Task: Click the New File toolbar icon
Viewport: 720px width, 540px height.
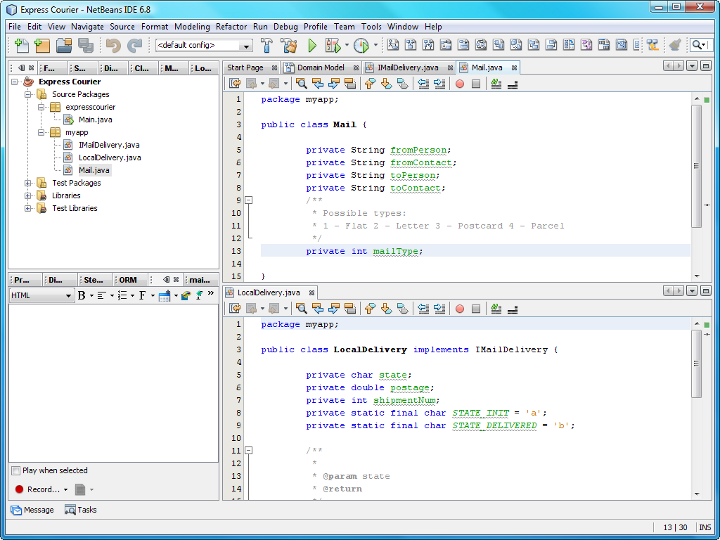Action: tap(21, 45)
